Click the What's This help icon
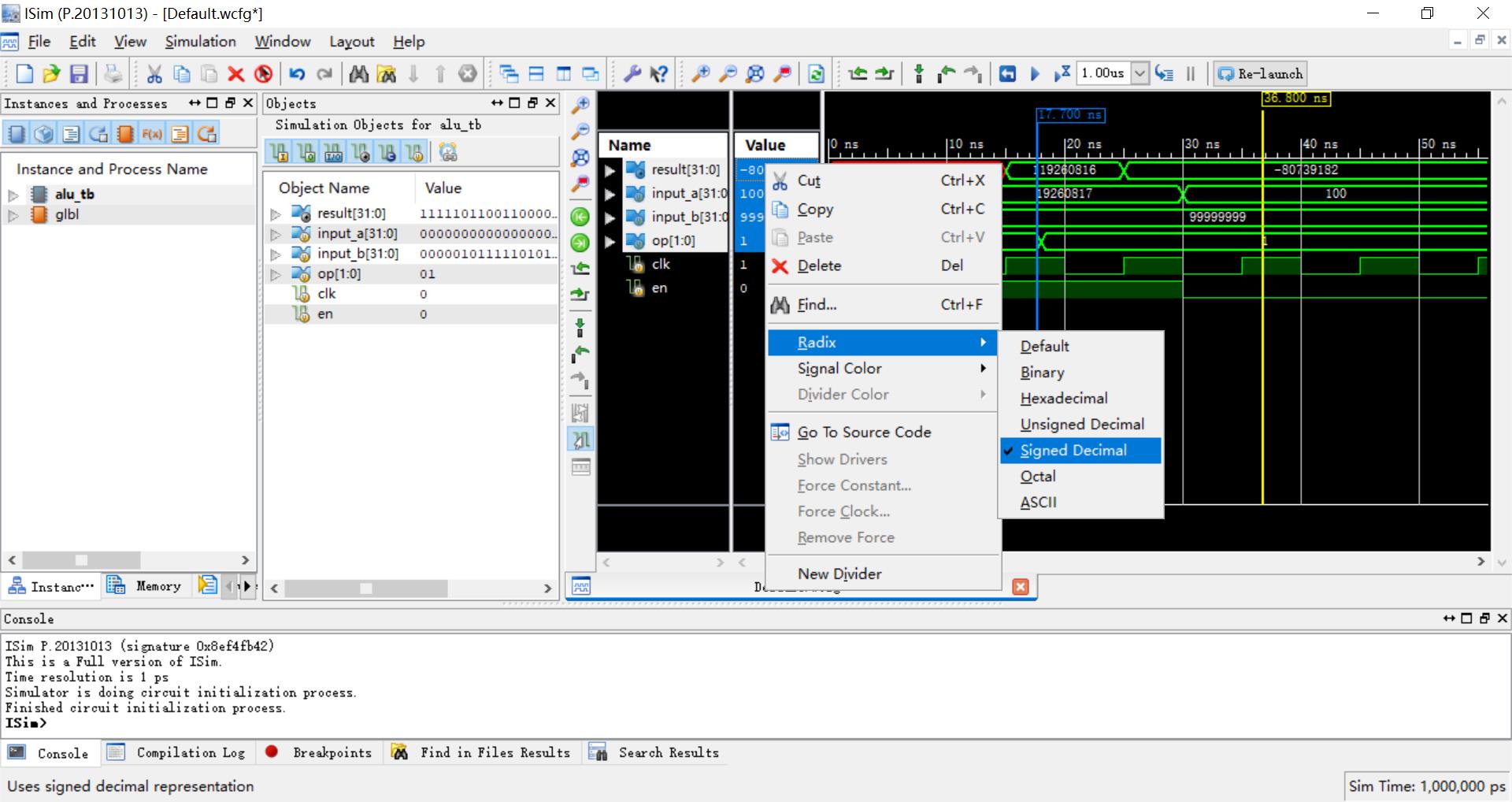1512x802 pixels. pyautogui.click(x=659, y=74)
